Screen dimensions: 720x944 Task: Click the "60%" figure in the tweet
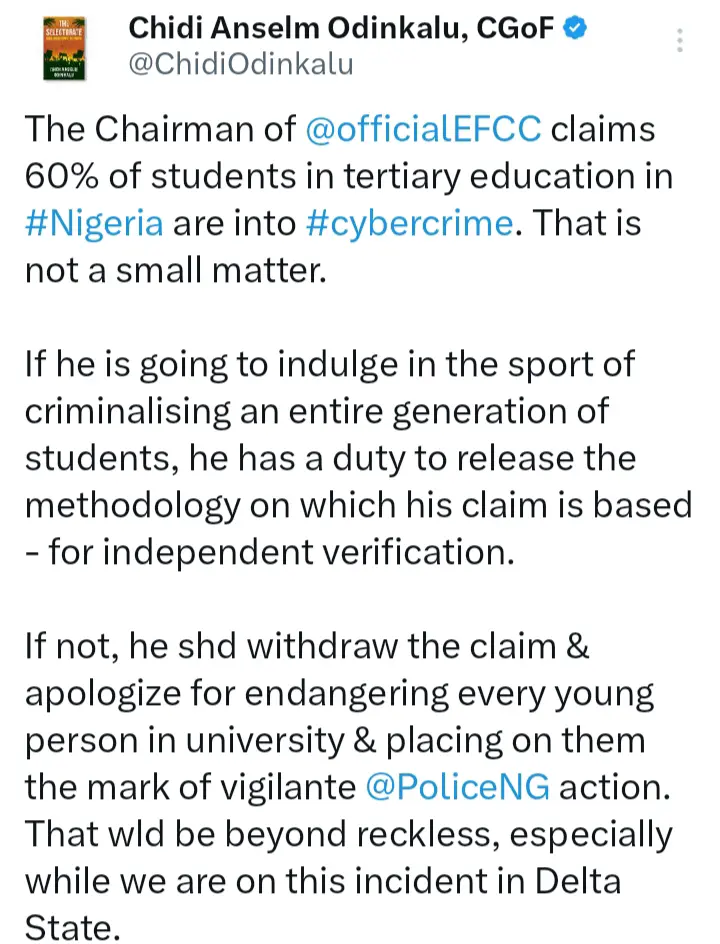(62, 175)
